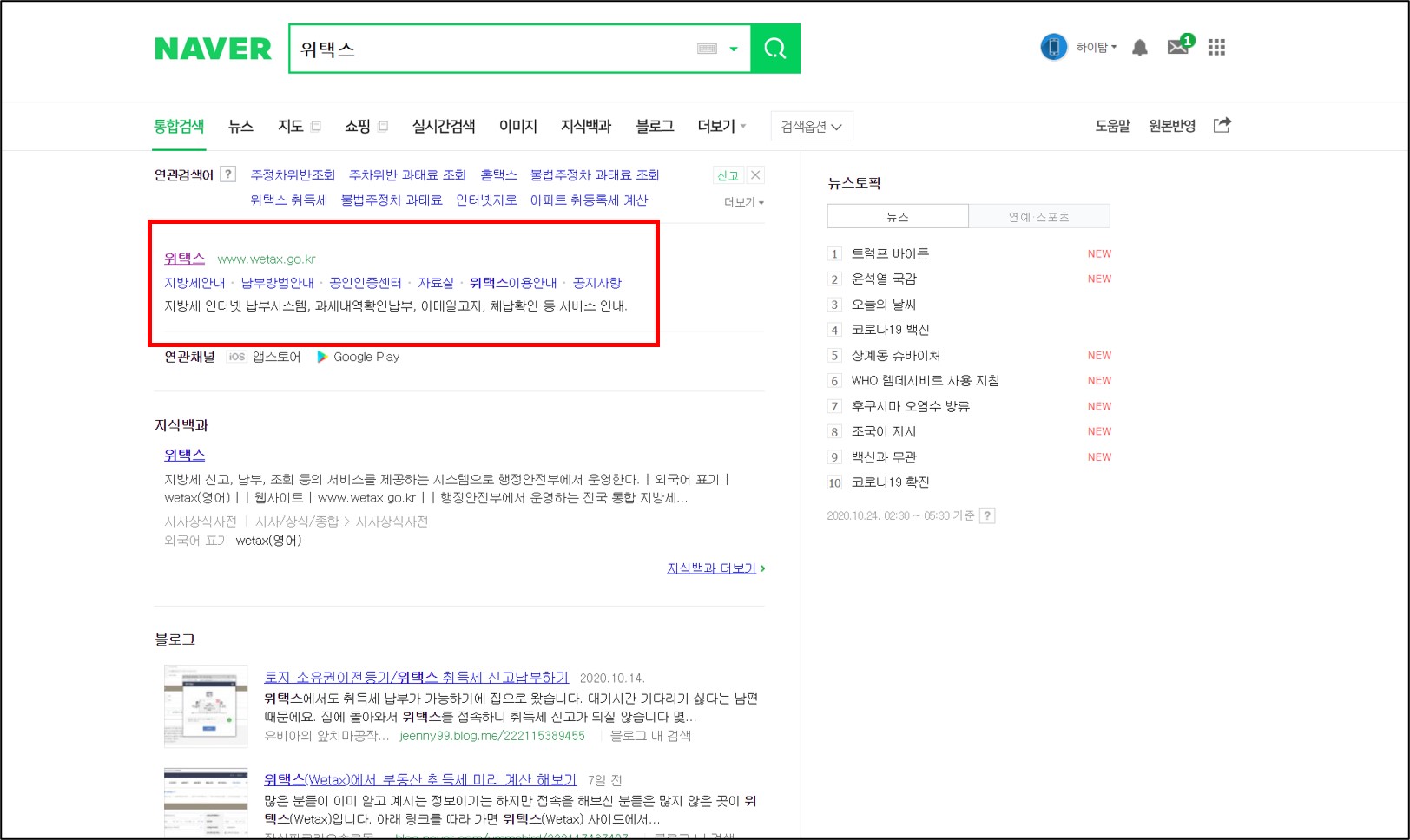1410x840 pixels.
Task: Click related search 주차위반 과태료 조회
Action: tap(407, 174)
